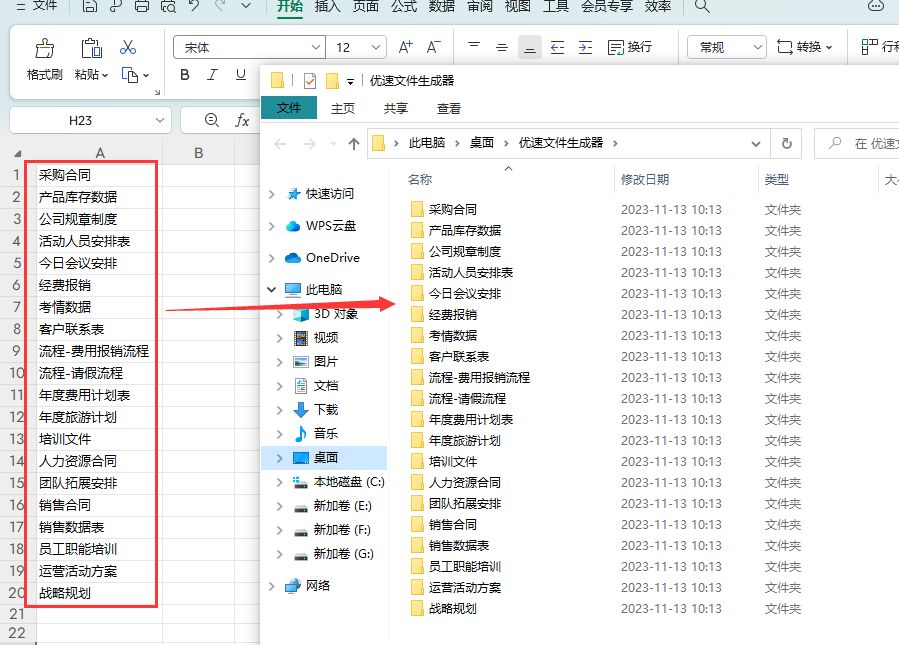Click 此电脑 in address breadcrumb

[x=427, y=143]
